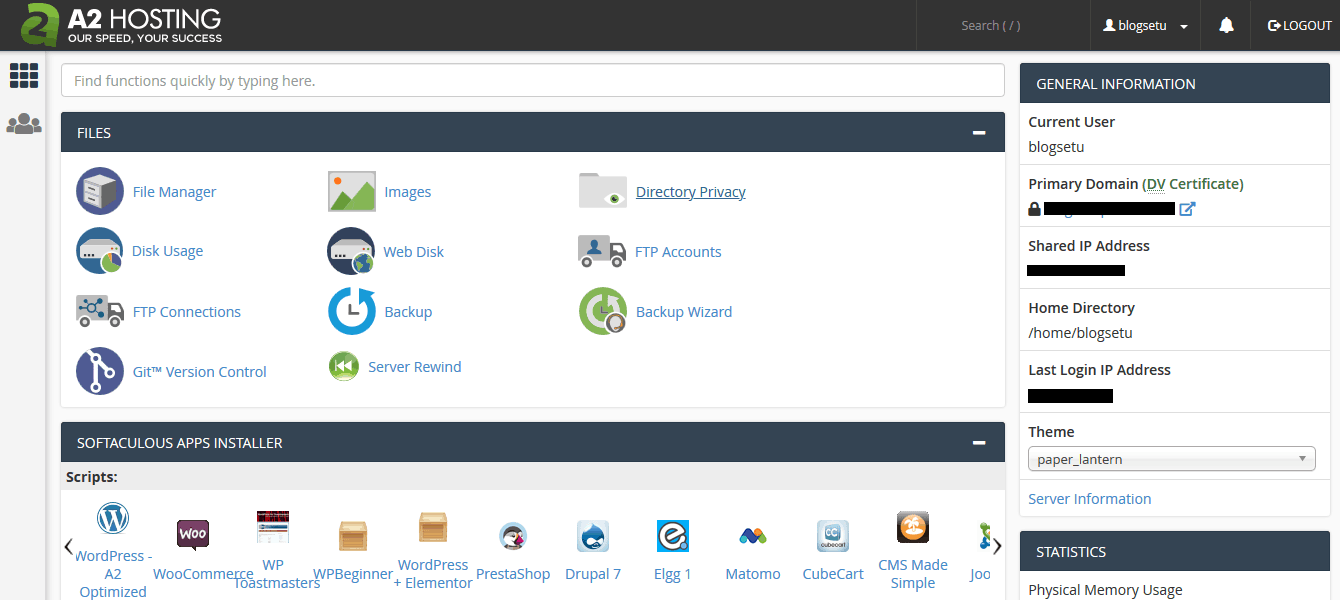This screenshot has height=600, width=1340.
Task: Show previous scripts with left arrow
Action: click(68, 546)
